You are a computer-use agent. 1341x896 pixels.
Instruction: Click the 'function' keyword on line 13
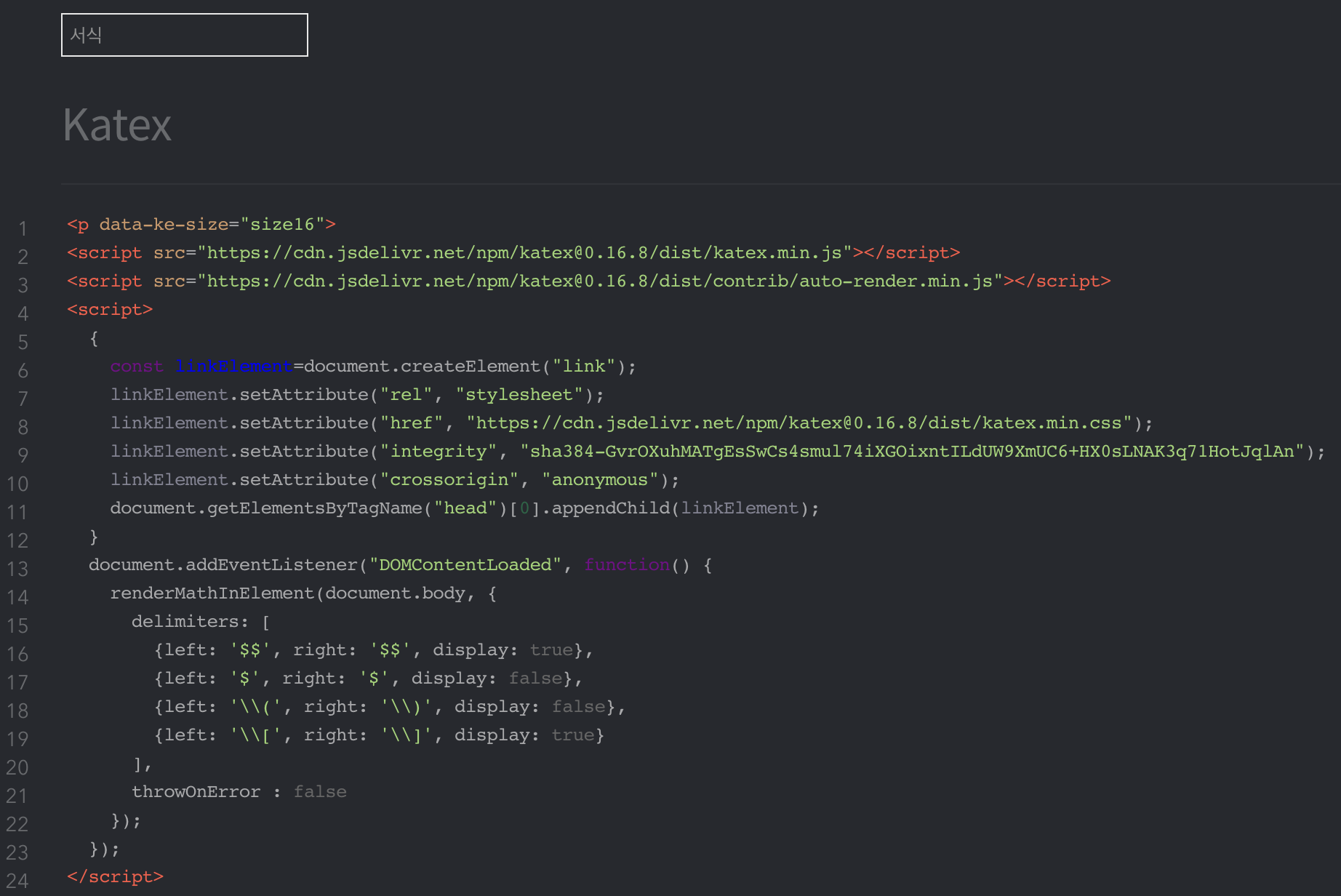(x=627, y=565)
